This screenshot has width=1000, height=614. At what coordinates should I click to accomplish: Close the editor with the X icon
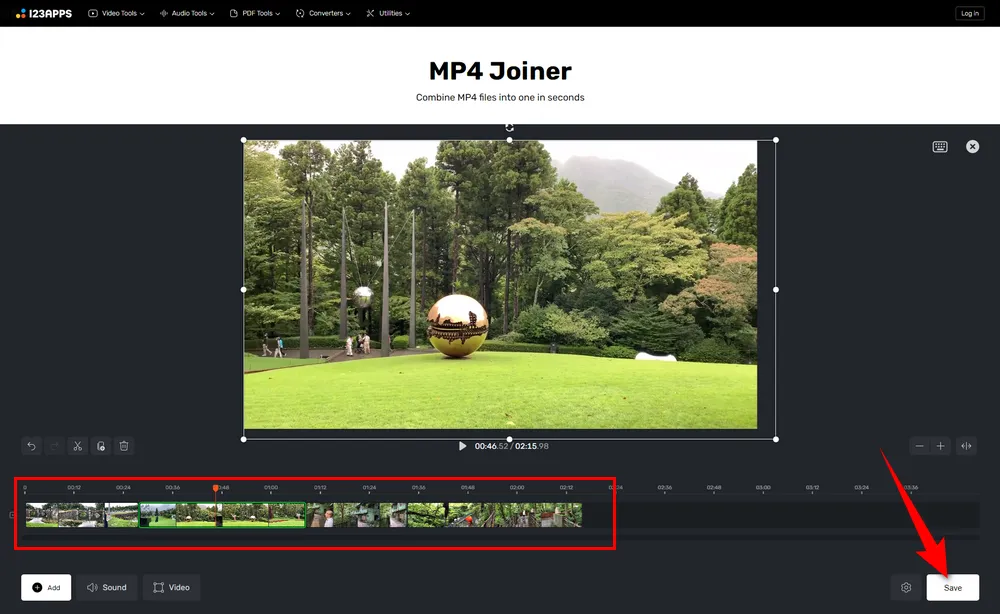pyautogui.click(x=972, y=146)
